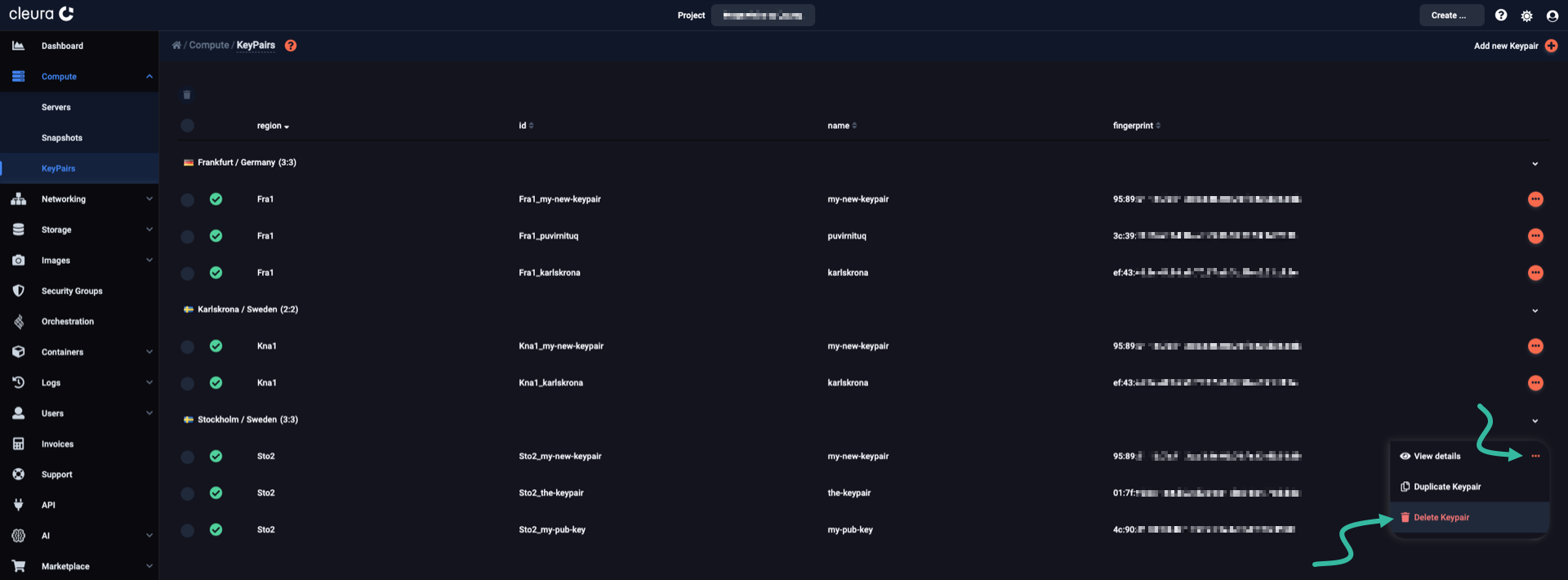Select checkbox for Fra1_karlskrona row
Viewport: 1568px width, 580px height.
coord(187,273)
